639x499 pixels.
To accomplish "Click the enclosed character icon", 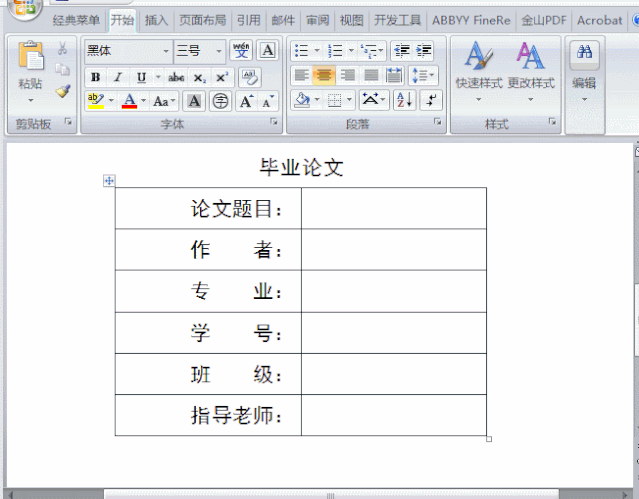I will [220, 101].
